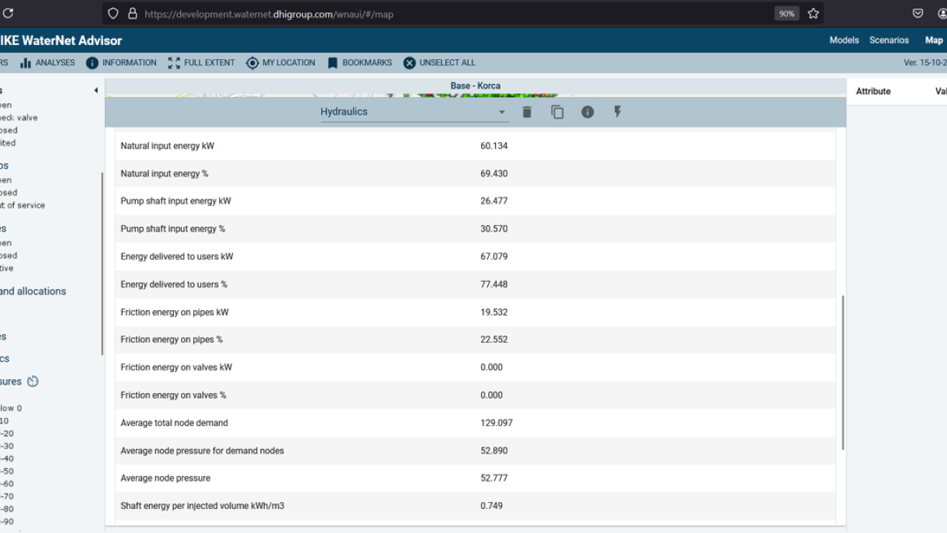Open the Pocket save icon
This screenshot has width=947, height=533.
pos(918,13)
